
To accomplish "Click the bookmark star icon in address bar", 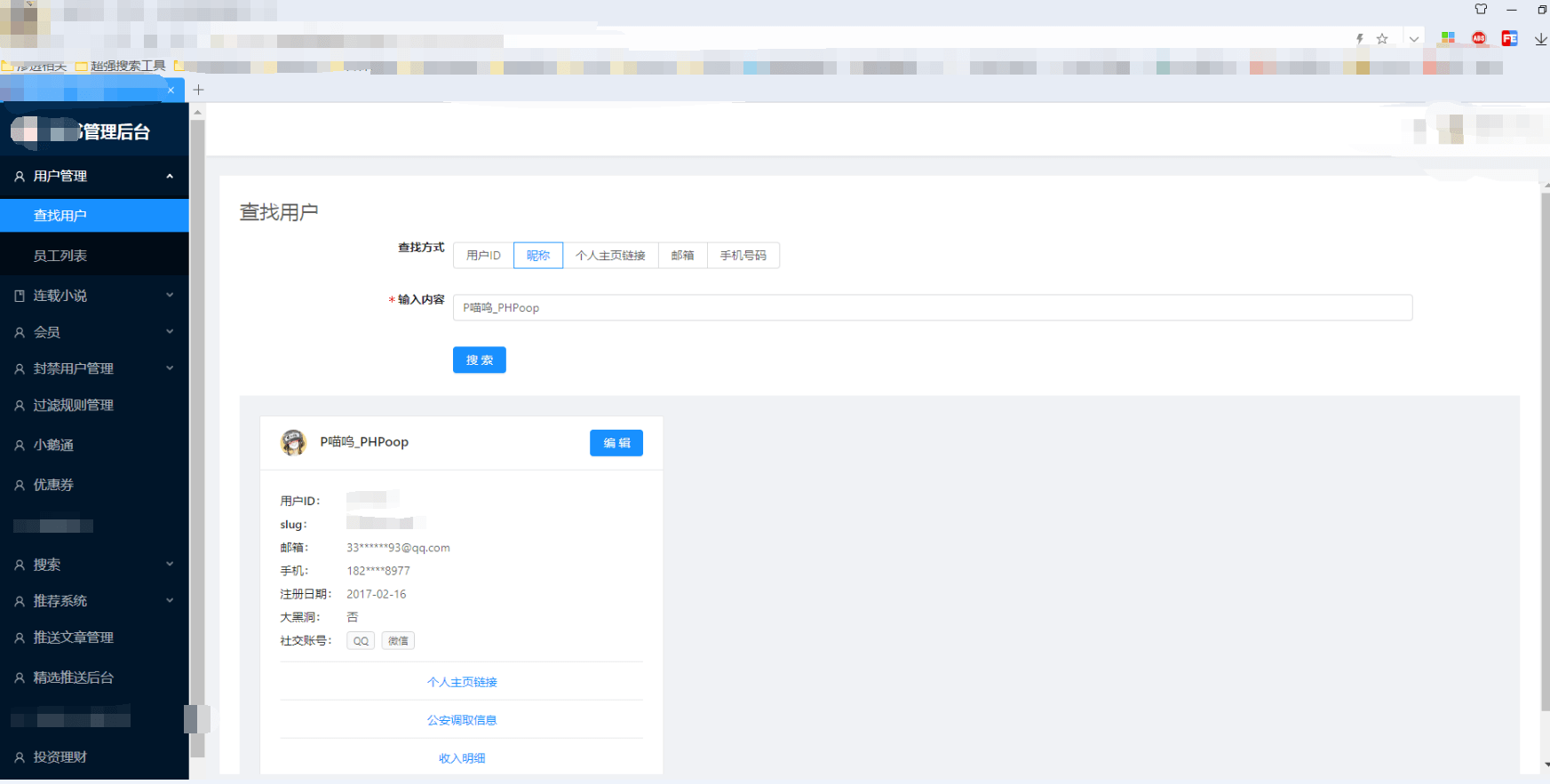I will (x=1382, y=38).
